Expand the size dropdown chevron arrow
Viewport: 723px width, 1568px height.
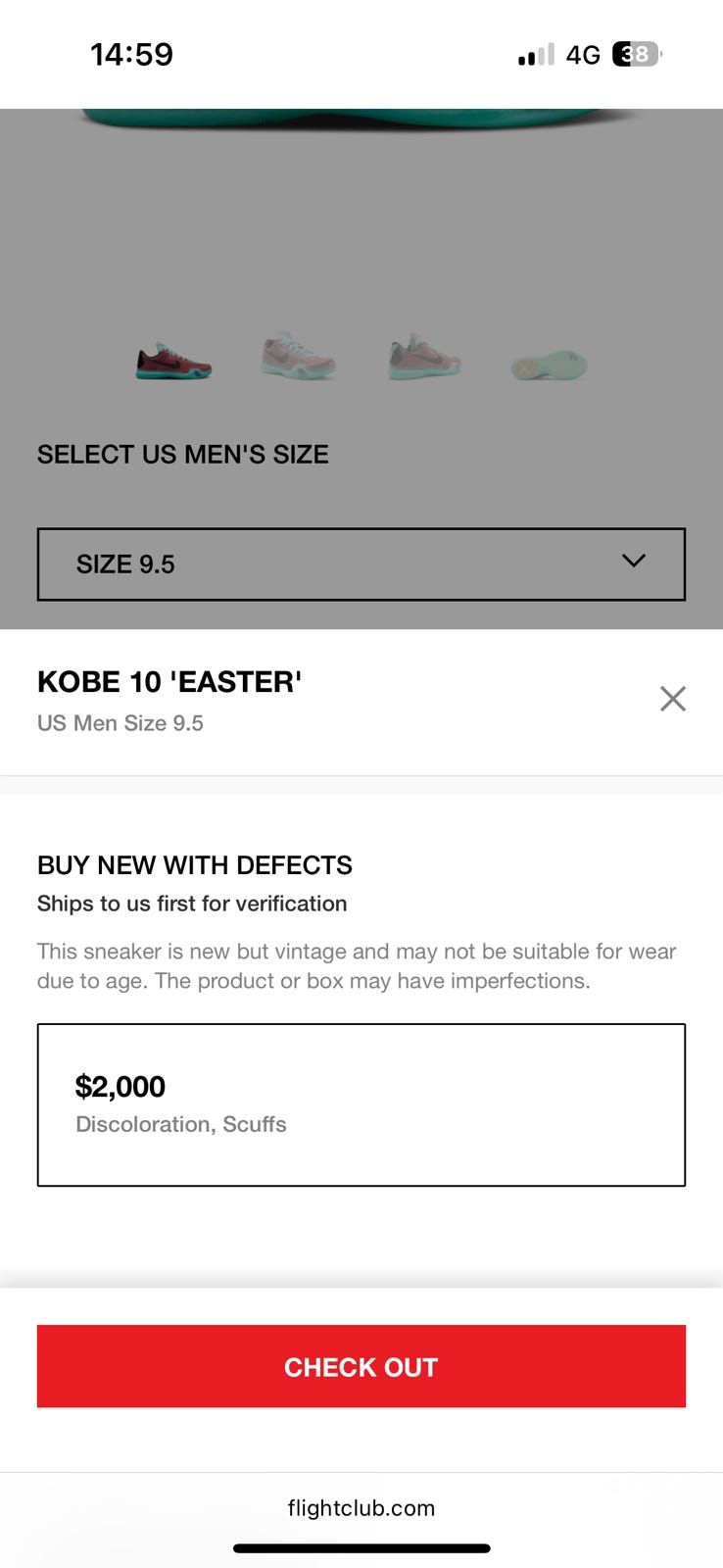tap(634, 561)
